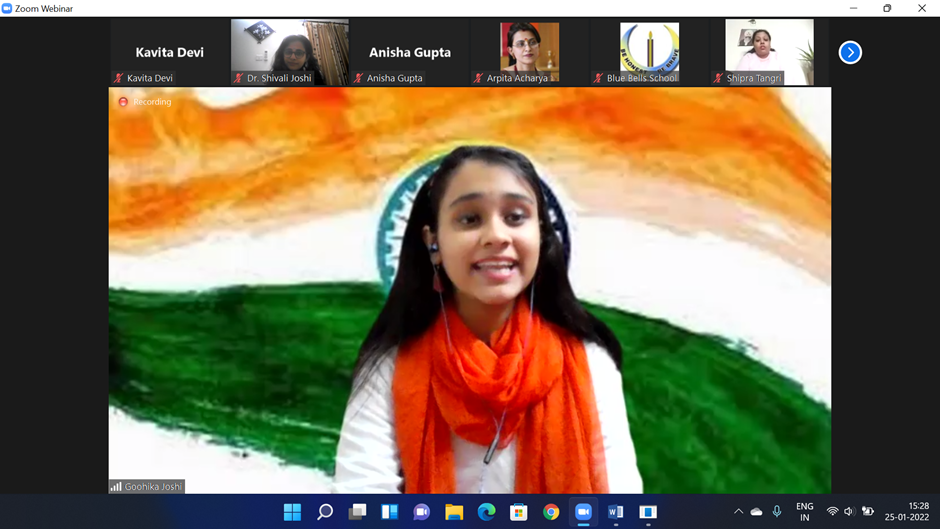Show next participants with the blue arrow

(850, 52)
